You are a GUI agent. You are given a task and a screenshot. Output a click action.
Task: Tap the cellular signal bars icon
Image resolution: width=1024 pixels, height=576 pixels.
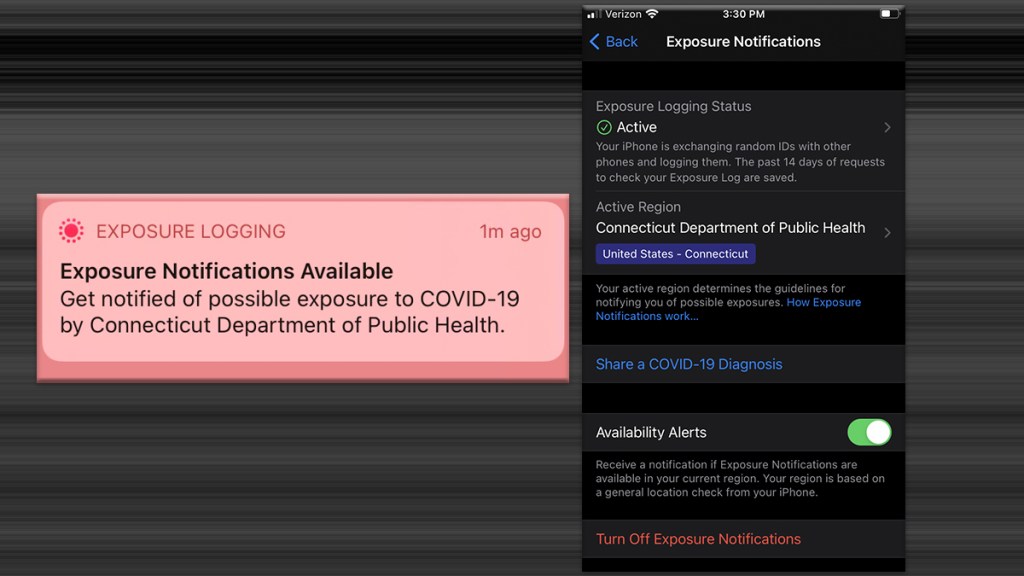coord(594,14)
